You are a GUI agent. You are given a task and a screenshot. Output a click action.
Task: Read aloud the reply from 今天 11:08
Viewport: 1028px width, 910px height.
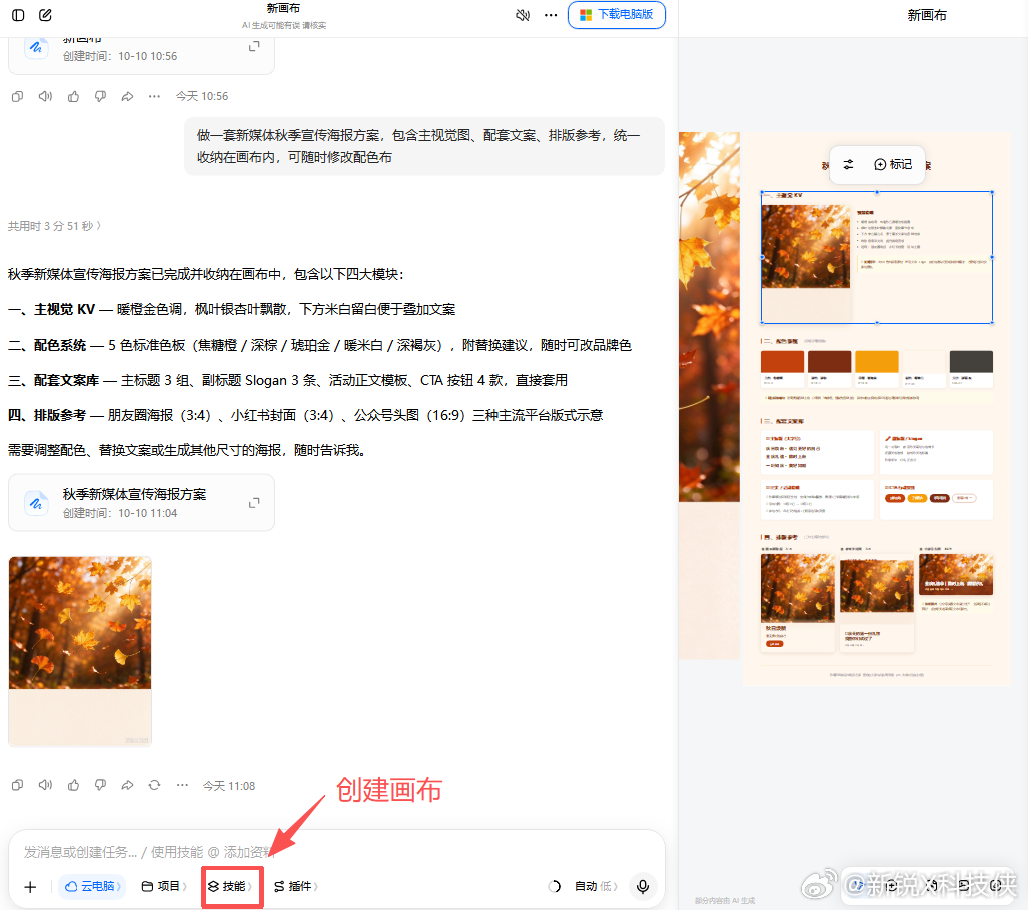(45, 785)
